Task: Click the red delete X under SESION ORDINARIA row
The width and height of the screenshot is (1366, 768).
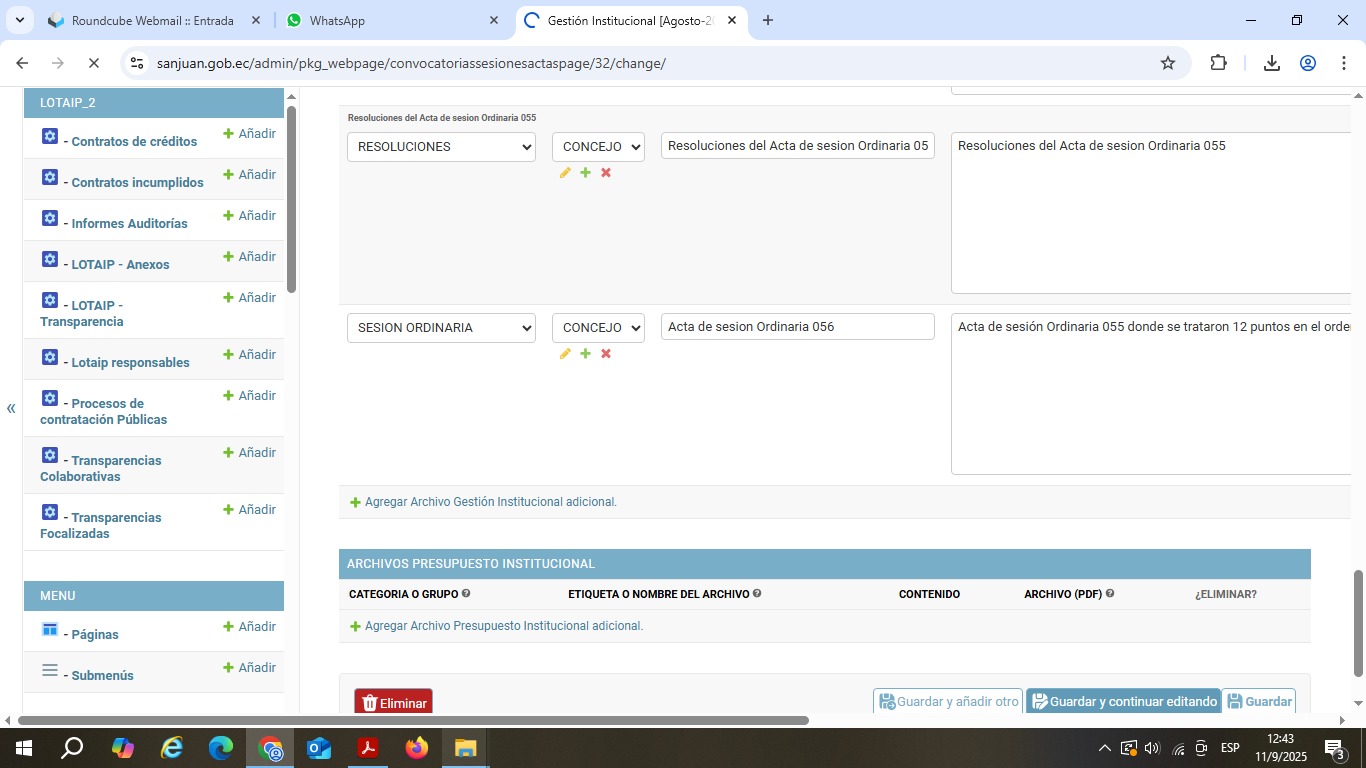Action: [x=606, y=354]
